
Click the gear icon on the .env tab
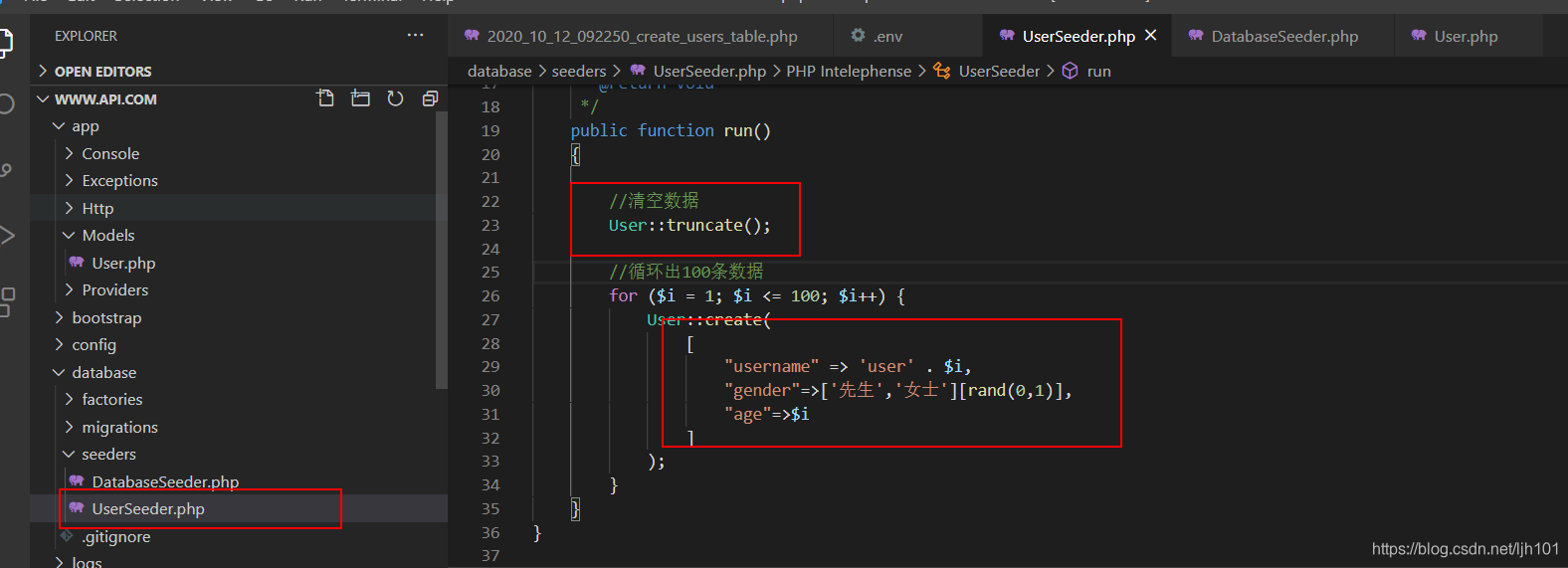(x=858, y=35)
